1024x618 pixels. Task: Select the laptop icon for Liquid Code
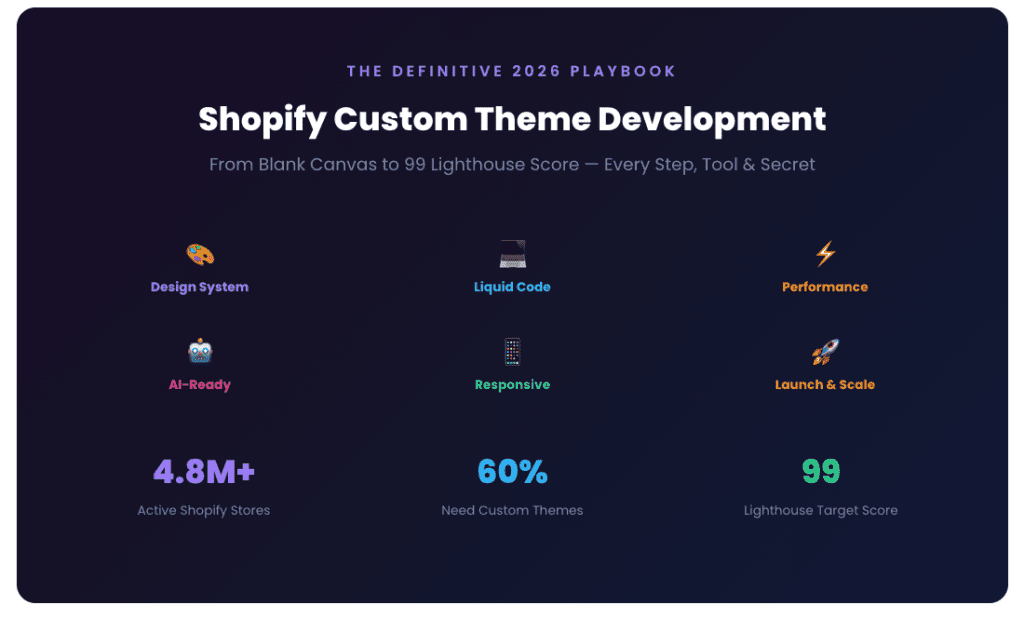(x=512, y=253)
